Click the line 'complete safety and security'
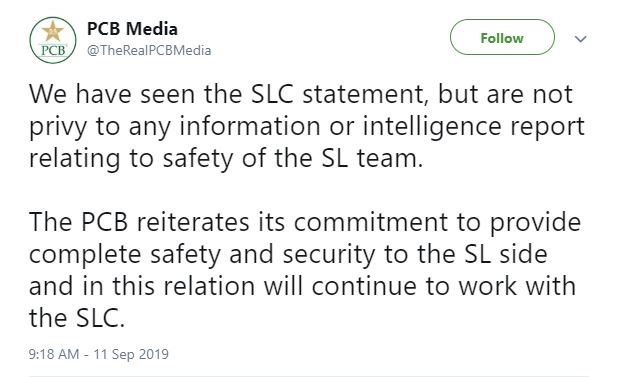The height and width of the screenshot is (377, 624). [x=288, y=255]
